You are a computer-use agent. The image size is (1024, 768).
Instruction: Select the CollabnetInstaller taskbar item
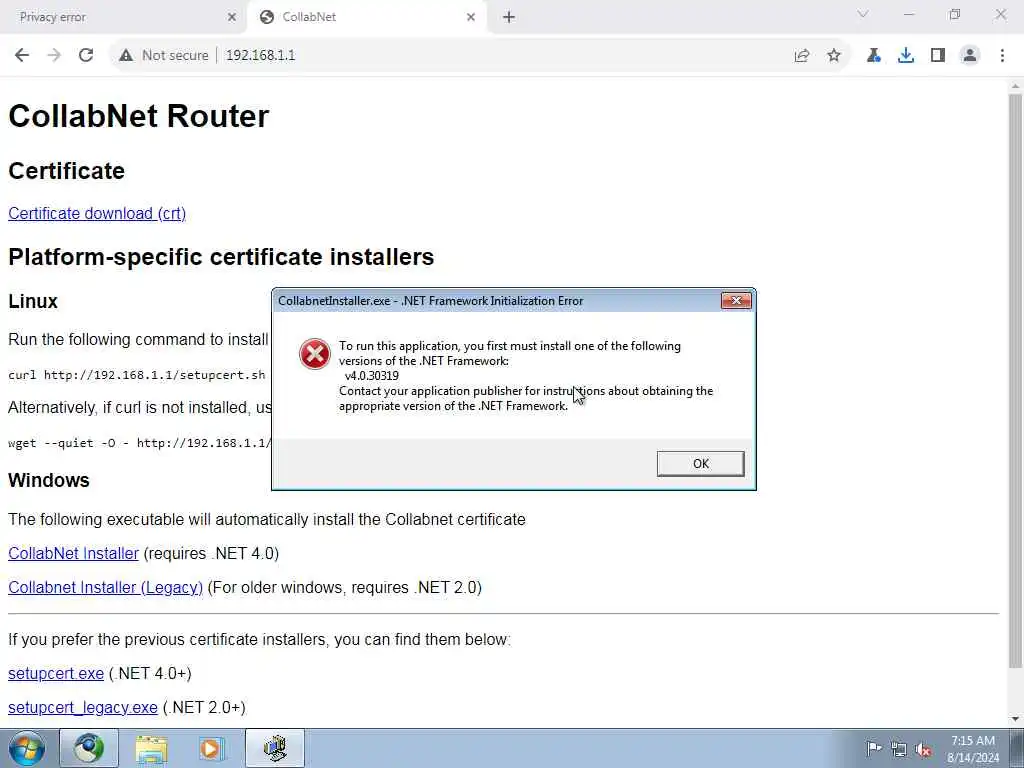tap(275, 748)
